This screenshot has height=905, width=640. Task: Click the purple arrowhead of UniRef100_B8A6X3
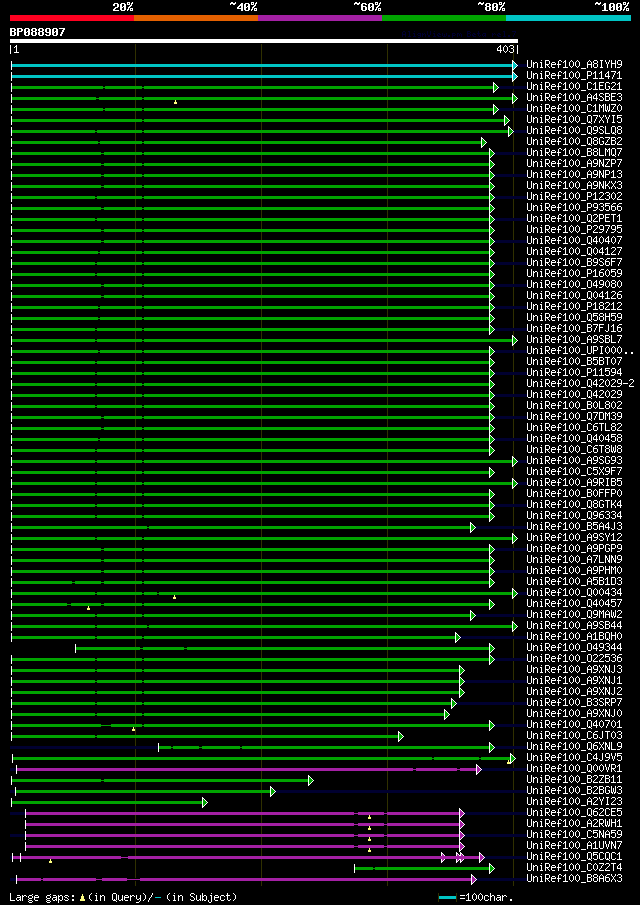click(474, 880)
